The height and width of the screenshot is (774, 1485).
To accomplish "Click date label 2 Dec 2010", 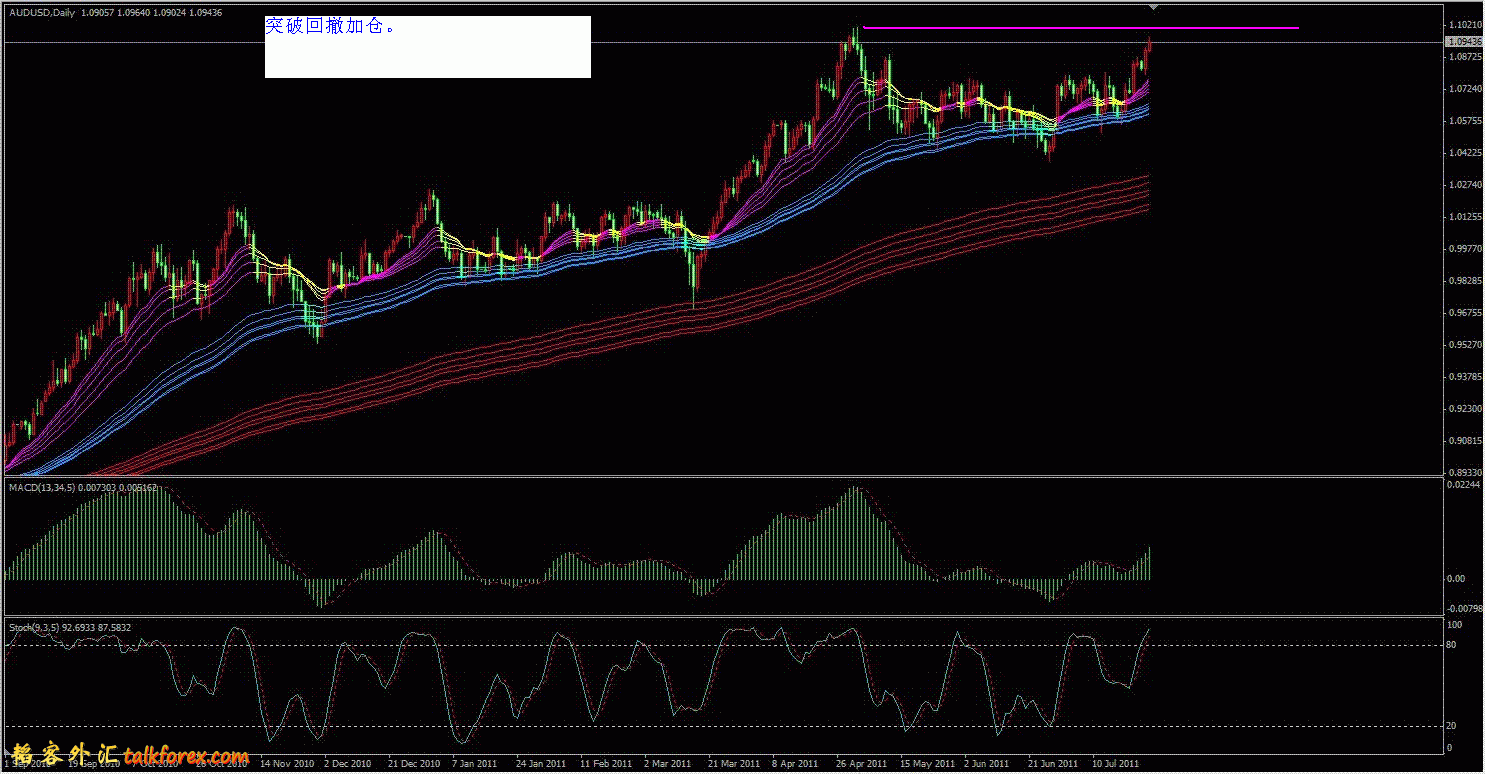I will 347,763.
